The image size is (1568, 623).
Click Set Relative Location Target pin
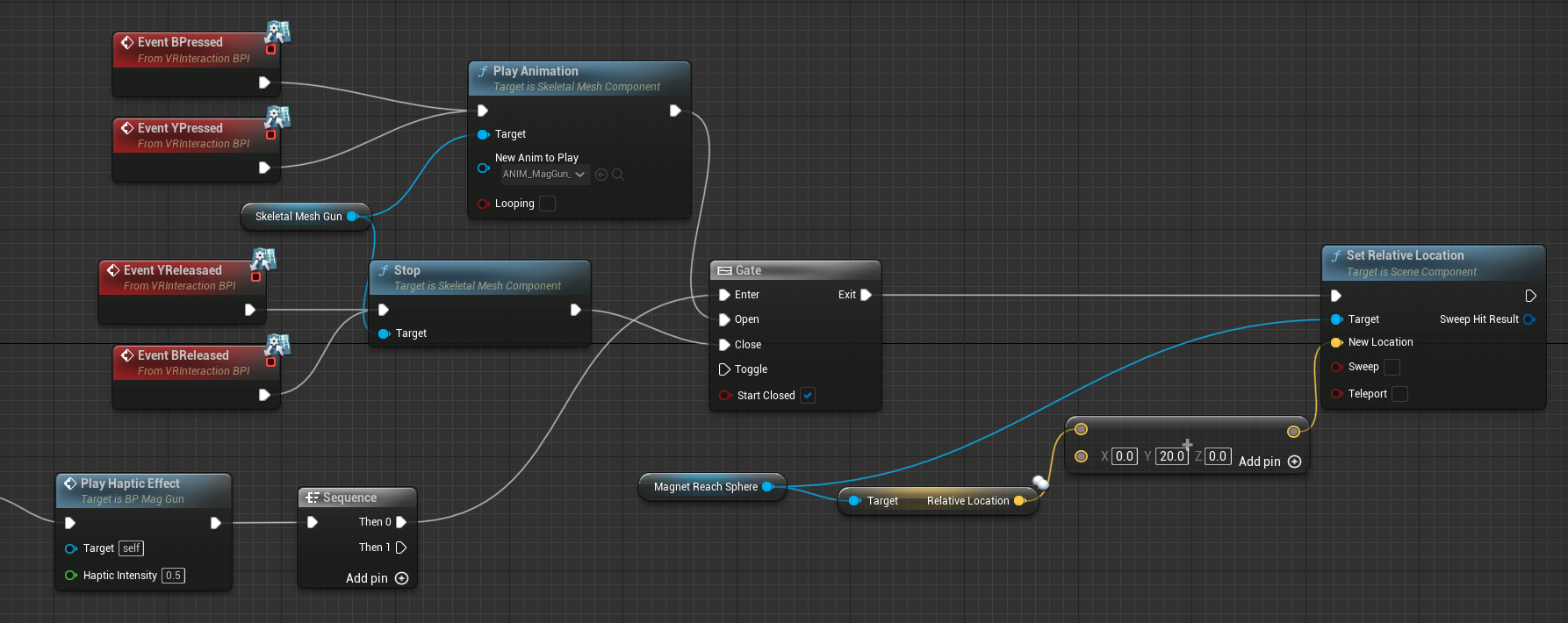[1337, 319]
